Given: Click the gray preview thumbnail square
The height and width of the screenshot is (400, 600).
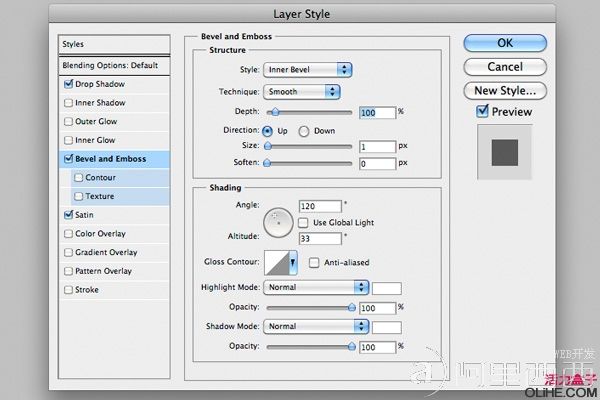Looking at the screenshot, I should pyautogui.click(x=505, y=152).
